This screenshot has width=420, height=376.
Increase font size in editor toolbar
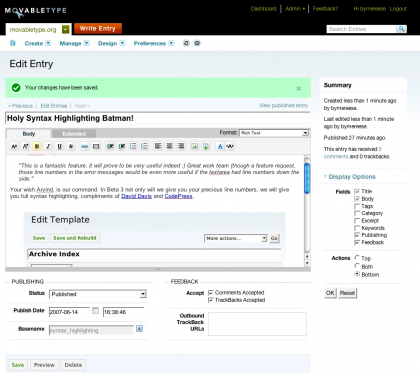[x=26, y=146]
